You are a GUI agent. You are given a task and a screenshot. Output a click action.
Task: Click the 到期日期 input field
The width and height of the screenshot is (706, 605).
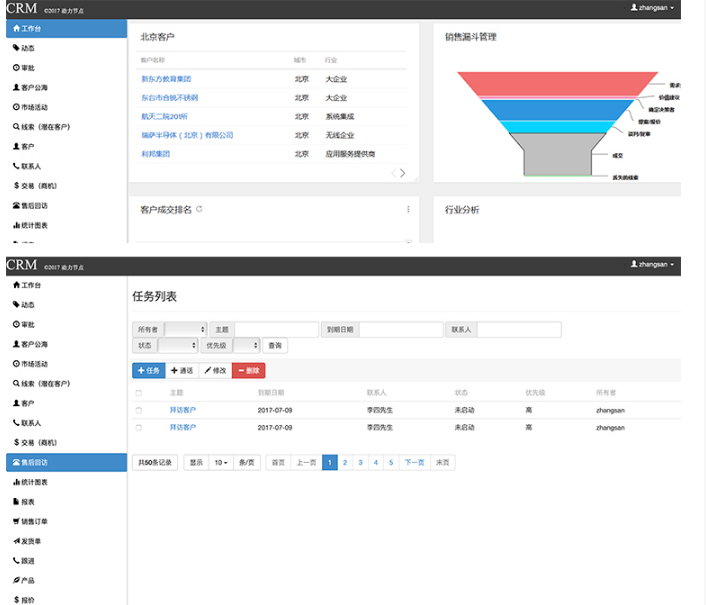click(400, 329)
